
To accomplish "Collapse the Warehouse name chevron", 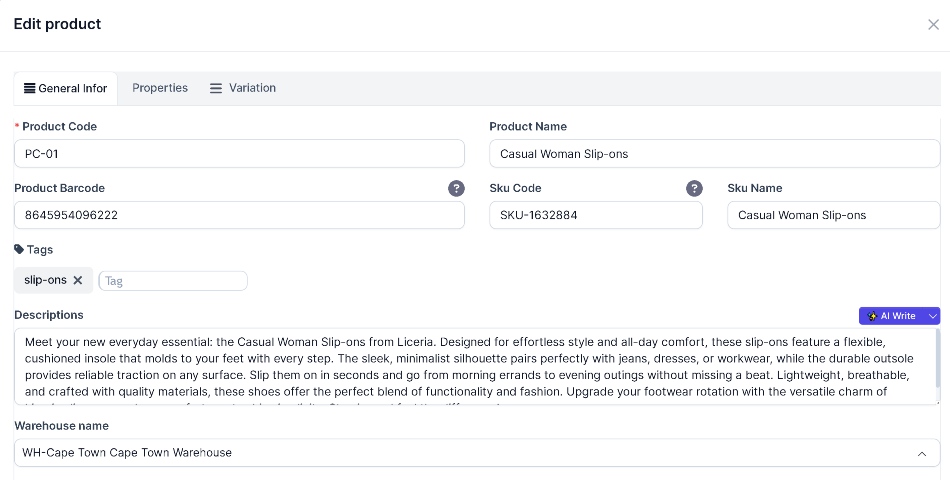I will click(922, 453).
